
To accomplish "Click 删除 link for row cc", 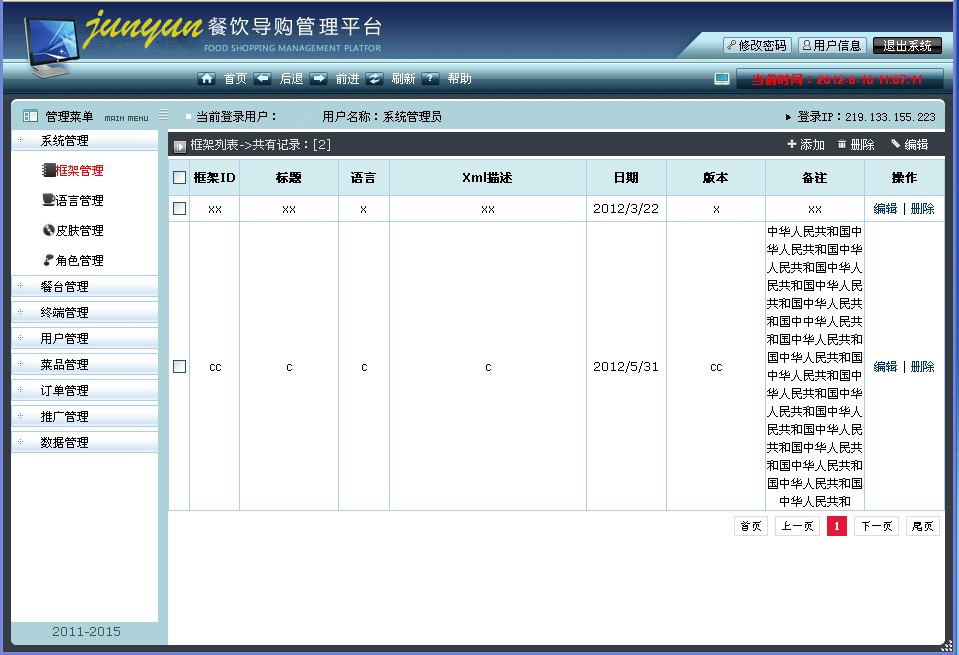I will point(922,366).
